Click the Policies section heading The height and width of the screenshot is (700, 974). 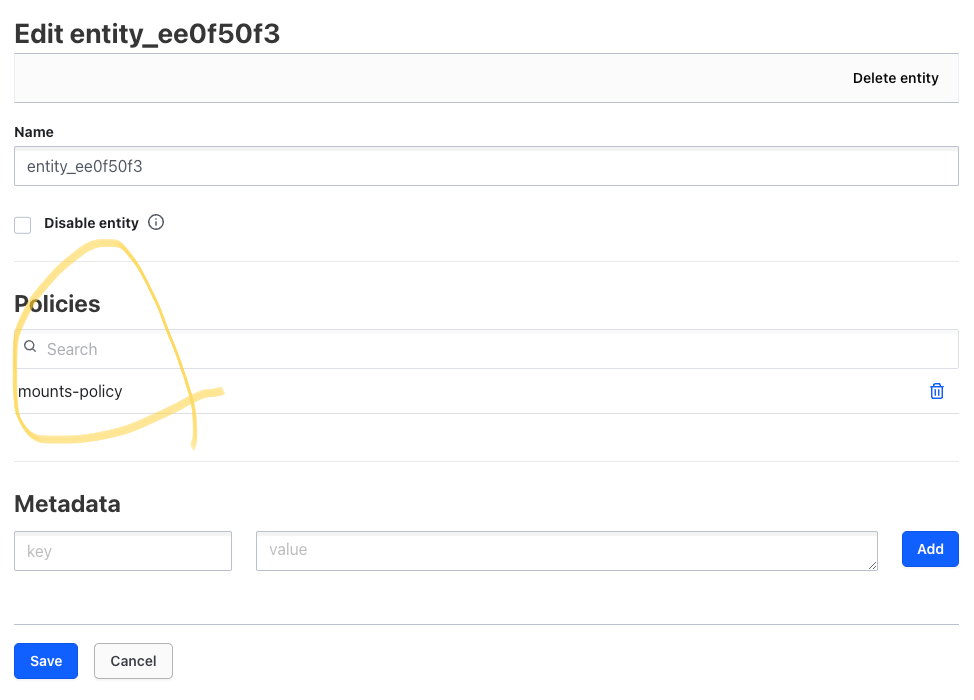tap(57, 304)
